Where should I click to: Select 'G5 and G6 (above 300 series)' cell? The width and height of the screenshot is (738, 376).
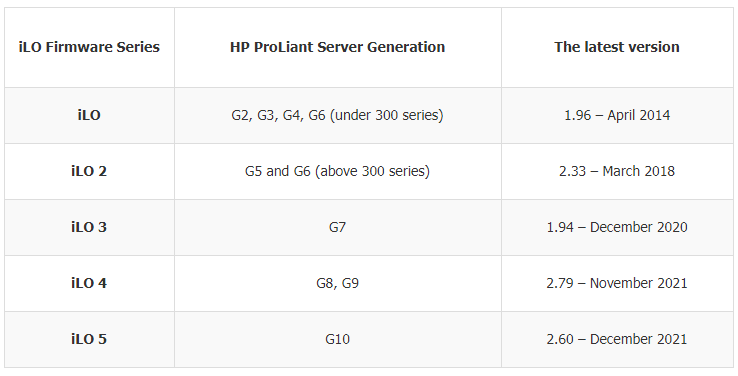pos(337,171)
